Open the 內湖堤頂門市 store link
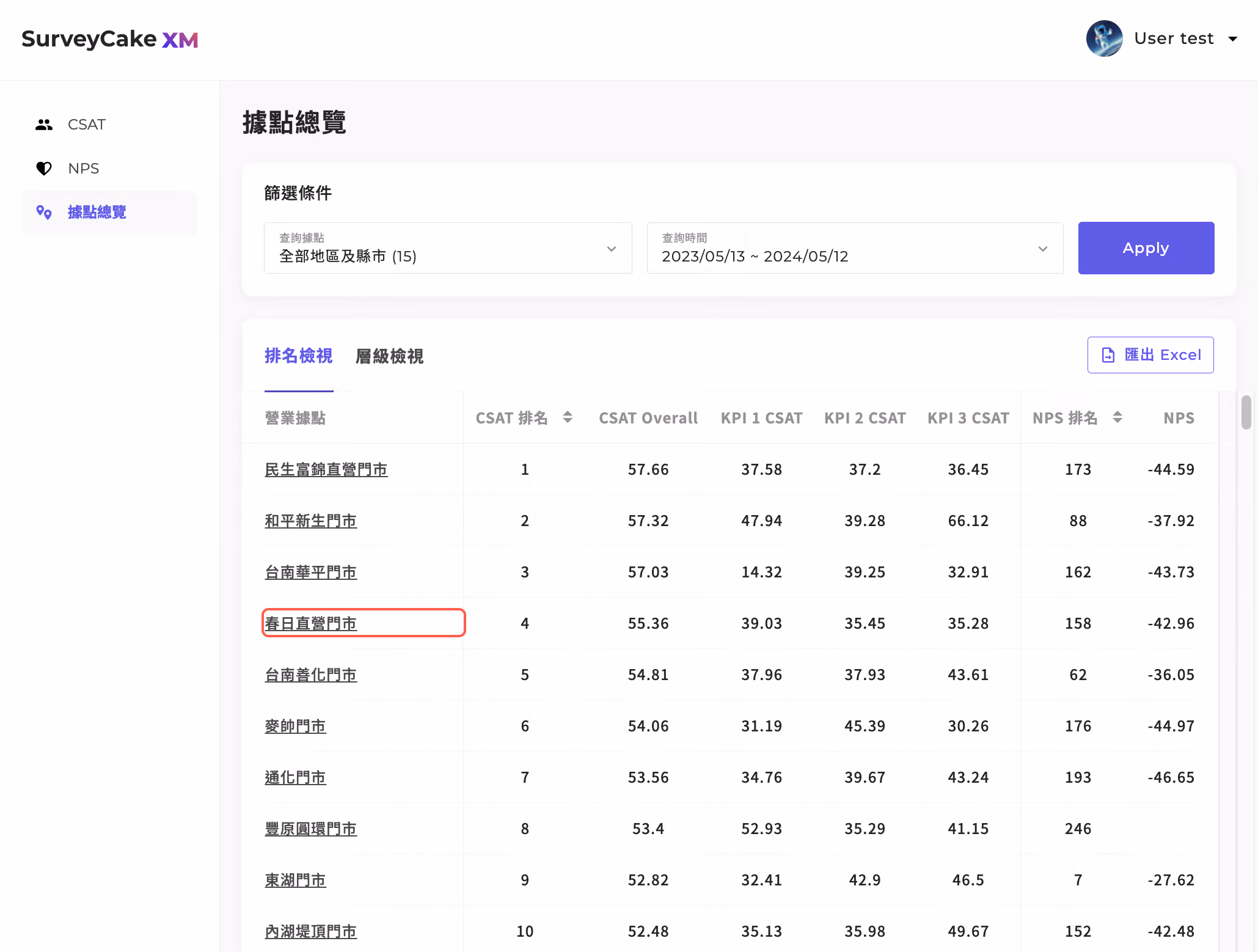 311,932
